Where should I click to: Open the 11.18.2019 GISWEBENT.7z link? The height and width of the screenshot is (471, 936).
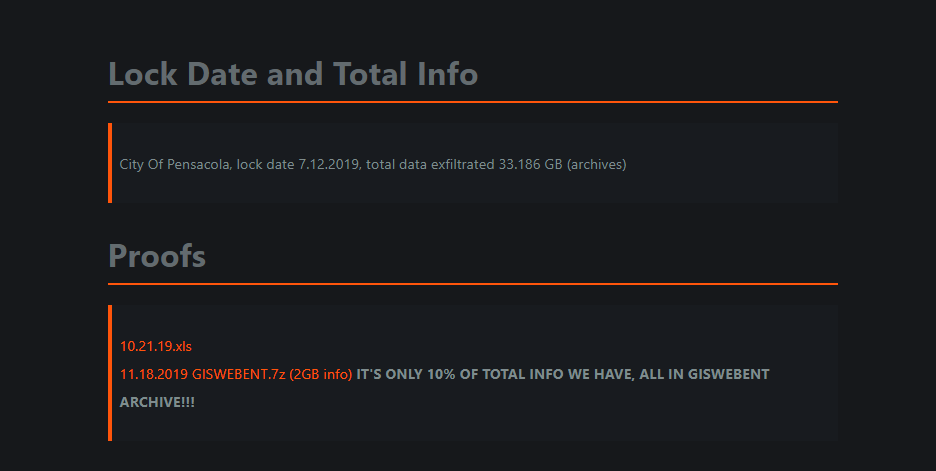(x=236, y=374)
